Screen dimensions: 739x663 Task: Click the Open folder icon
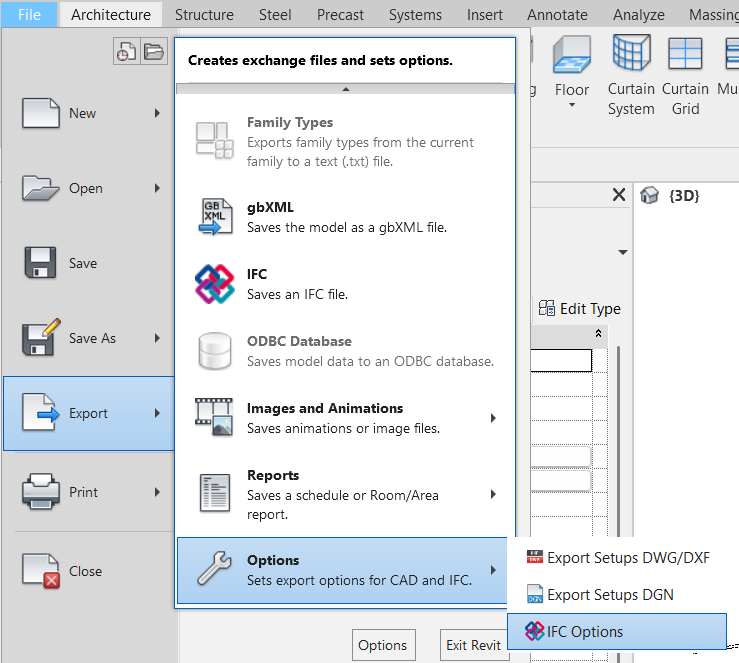pos(41,188)
